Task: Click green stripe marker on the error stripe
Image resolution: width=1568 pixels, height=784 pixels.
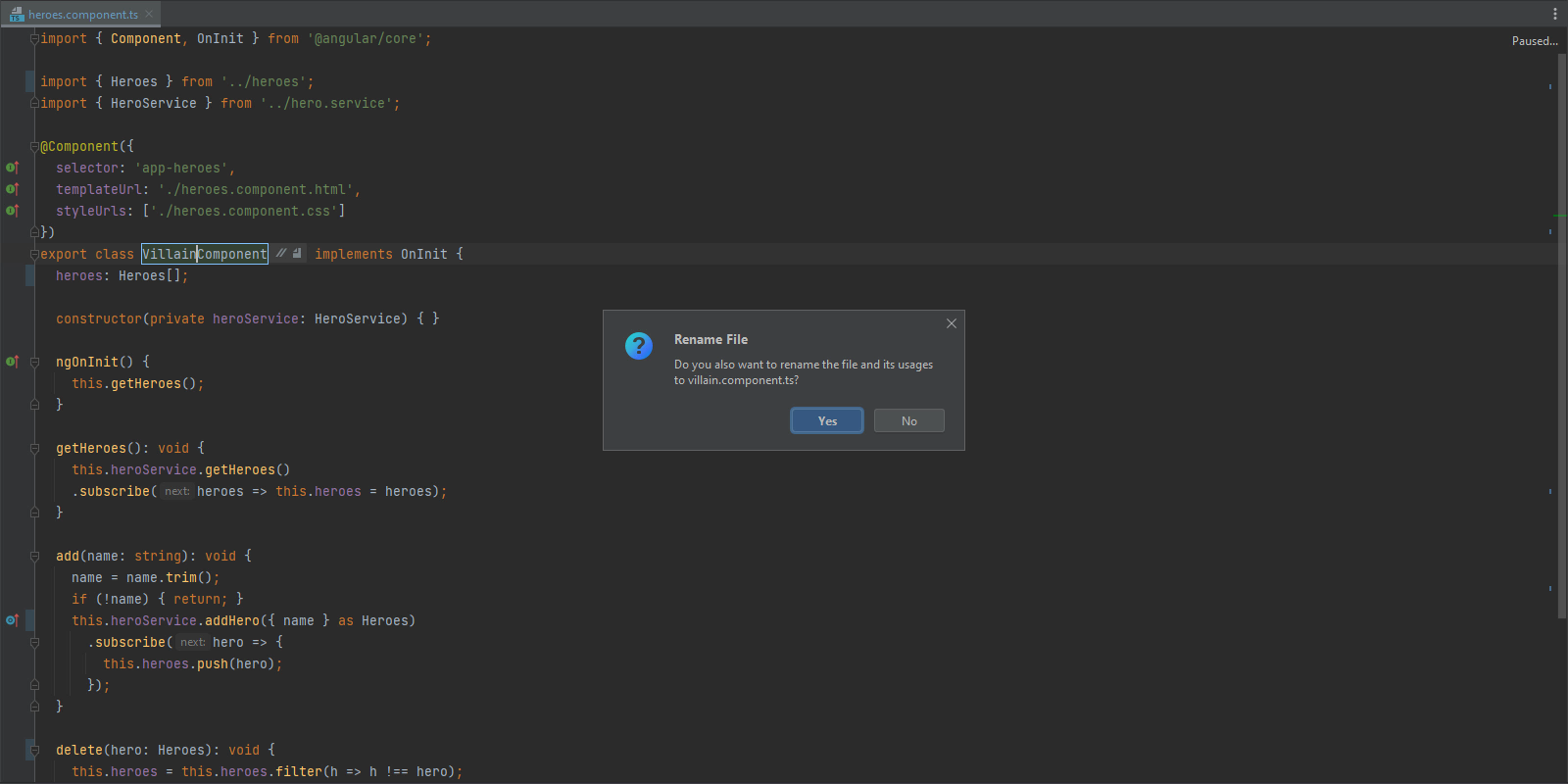Action: coord(1560,216)
